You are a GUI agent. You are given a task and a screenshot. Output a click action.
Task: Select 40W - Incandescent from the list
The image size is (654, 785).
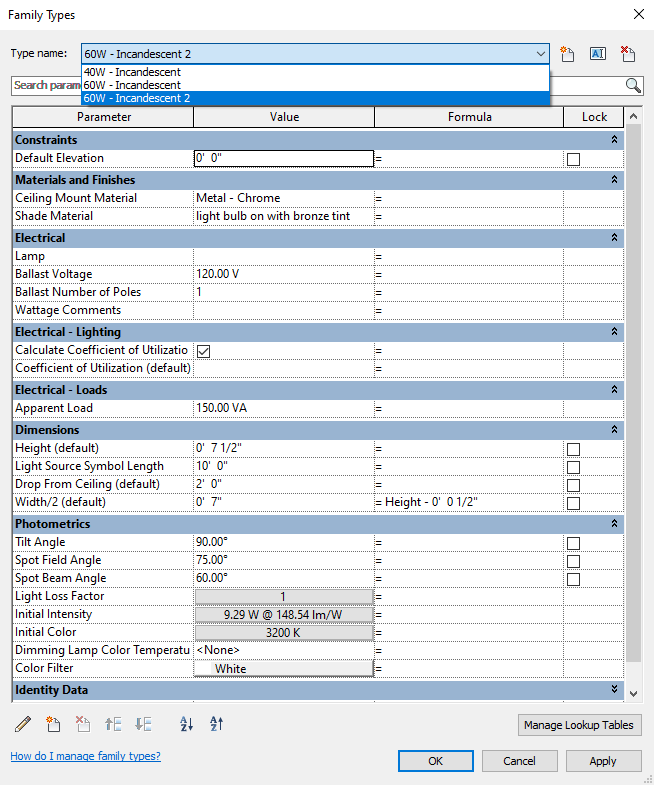tap(132, 72)
